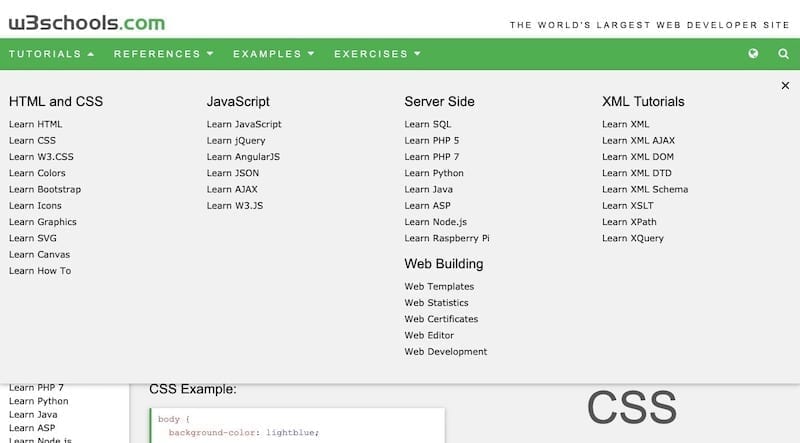Open Learn AngularJS tutorial
This screenshot has height=443, width=800.
(x=243, y=157)
